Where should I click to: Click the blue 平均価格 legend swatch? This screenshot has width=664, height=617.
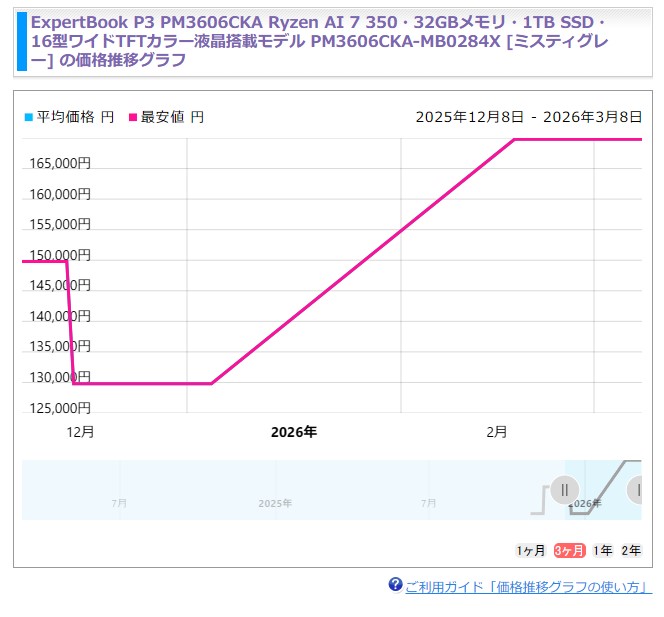coord(29,117)
